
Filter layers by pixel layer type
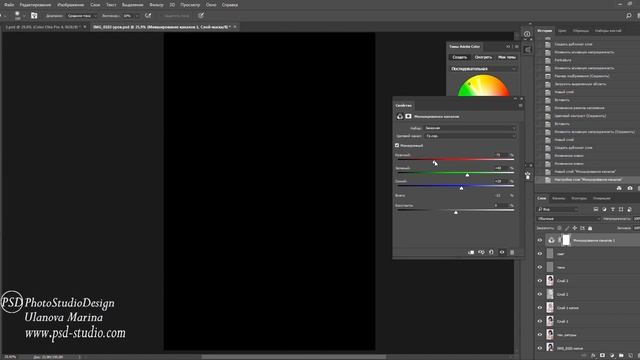596,209
